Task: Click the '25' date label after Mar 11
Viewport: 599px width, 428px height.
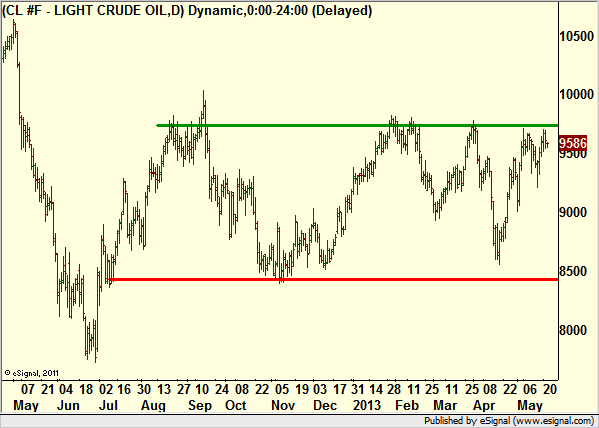Action: pos(473,390)
